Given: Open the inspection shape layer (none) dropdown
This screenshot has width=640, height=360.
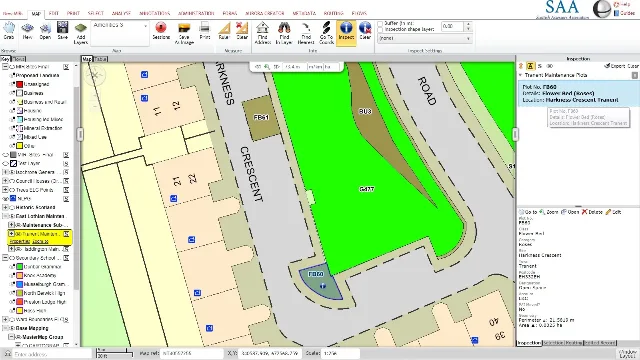Looking at the screenshot, I should tap(425, 38).
